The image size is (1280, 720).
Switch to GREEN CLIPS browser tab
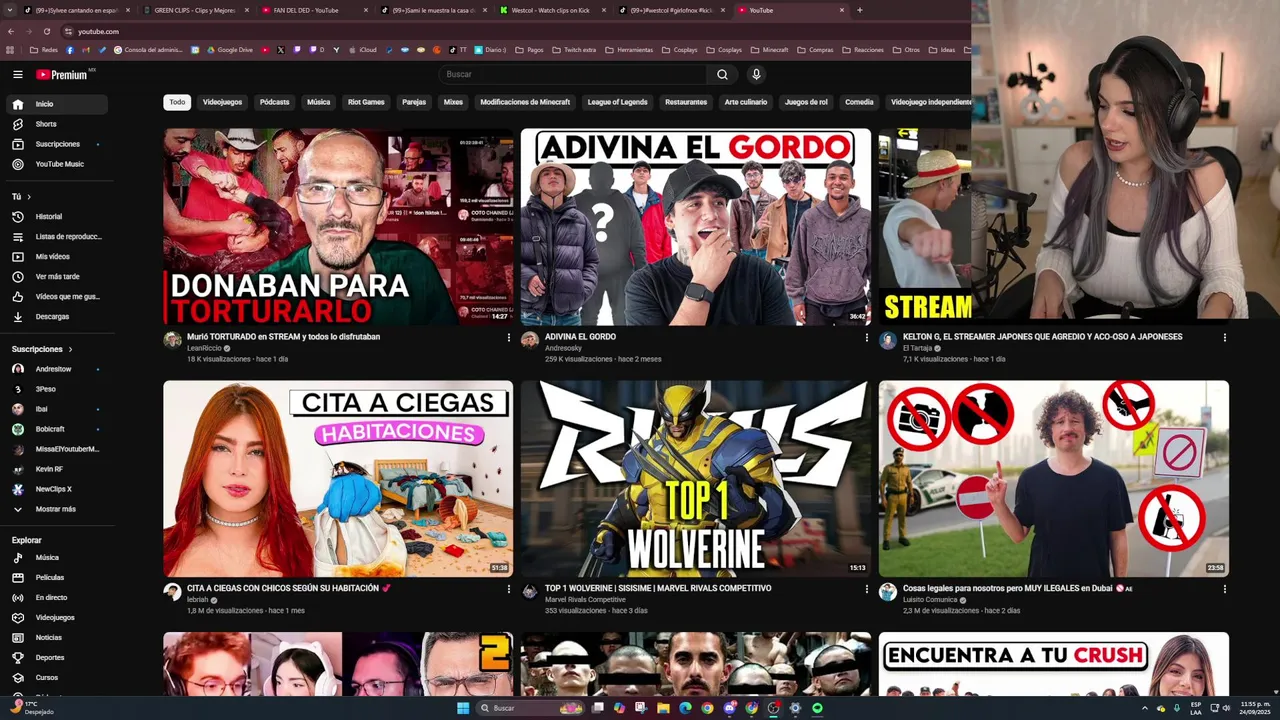pos(195,10)
